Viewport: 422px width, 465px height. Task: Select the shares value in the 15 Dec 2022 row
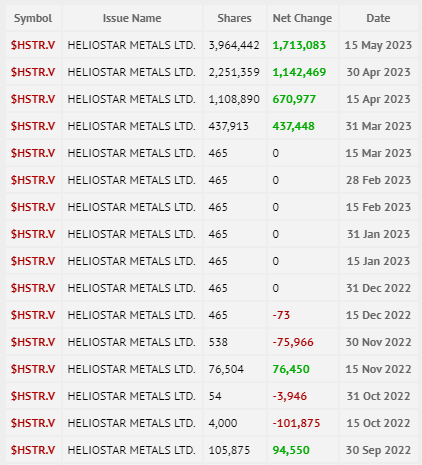point(218,315)
